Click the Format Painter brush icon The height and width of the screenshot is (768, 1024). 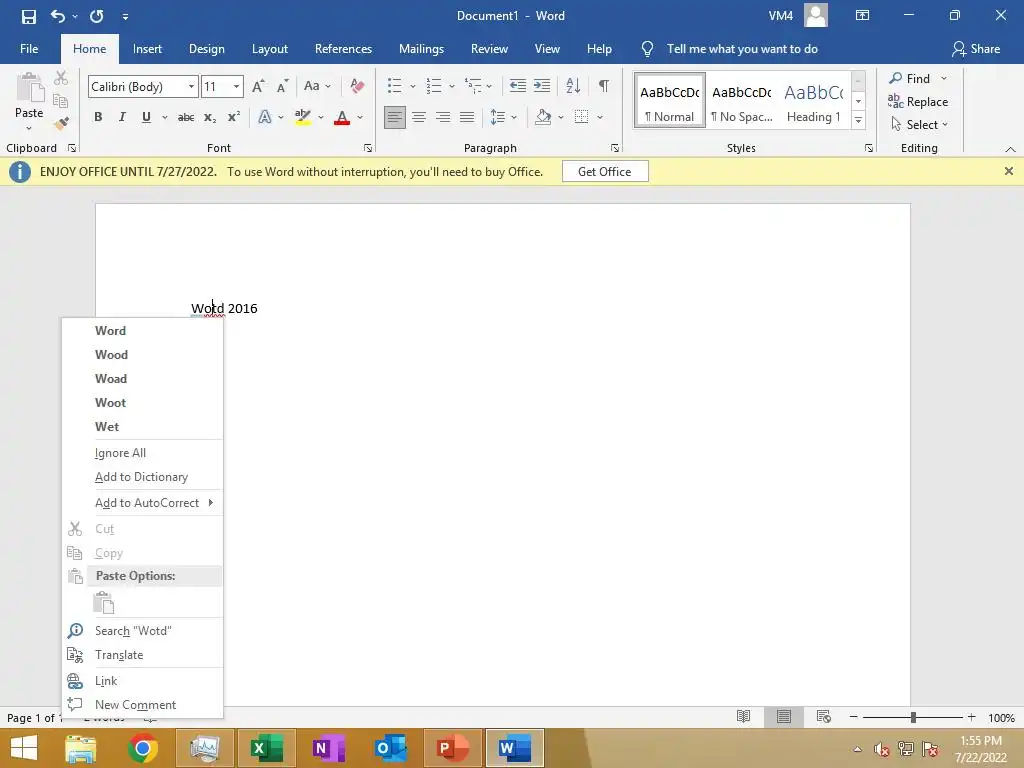tap(61, 123)
